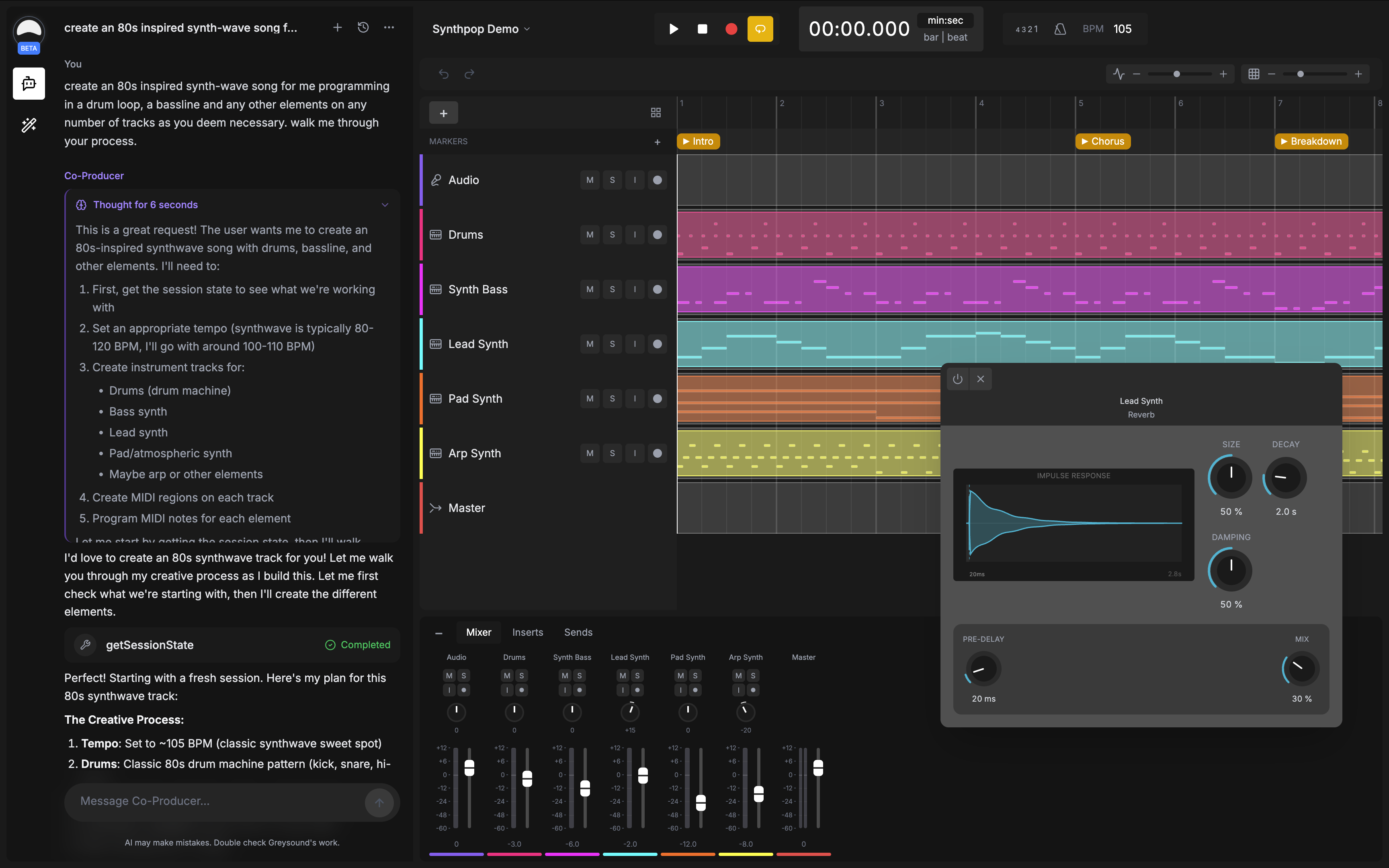Image resolution: width=1389 pixels, height=868 pixels.
Task: Add a new track with the plus button
Action: point(443,113)
